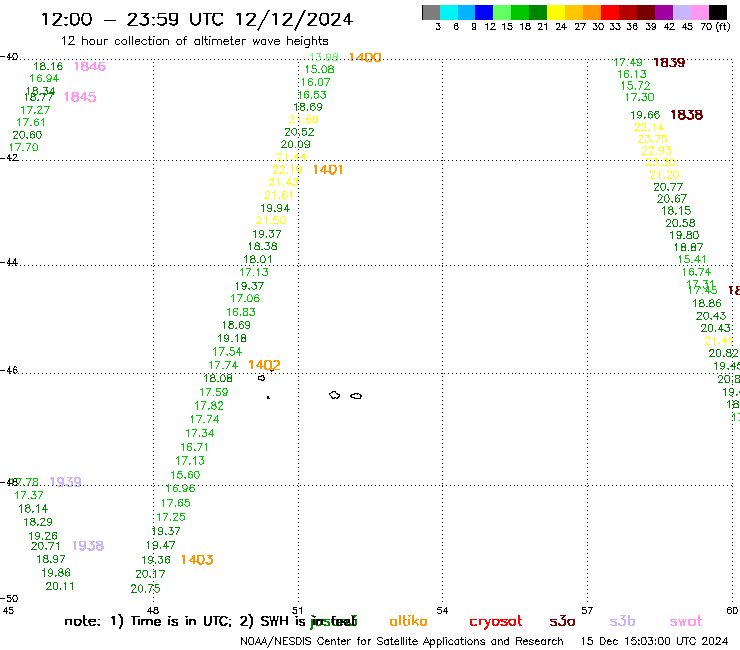Select the pink 70 ft legend swatch
Viewport: 740px width, 650px height.
click(699, 12)
